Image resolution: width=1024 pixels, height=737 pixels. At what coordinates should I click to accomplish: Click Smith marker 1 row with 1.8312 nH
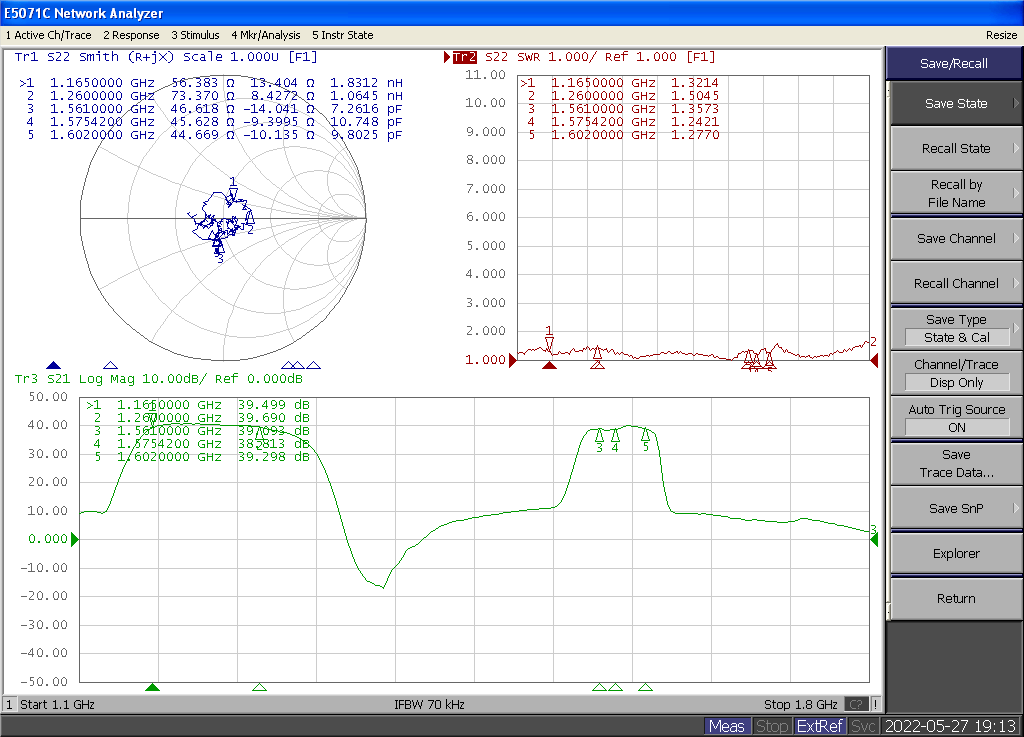tap(211, 83)
